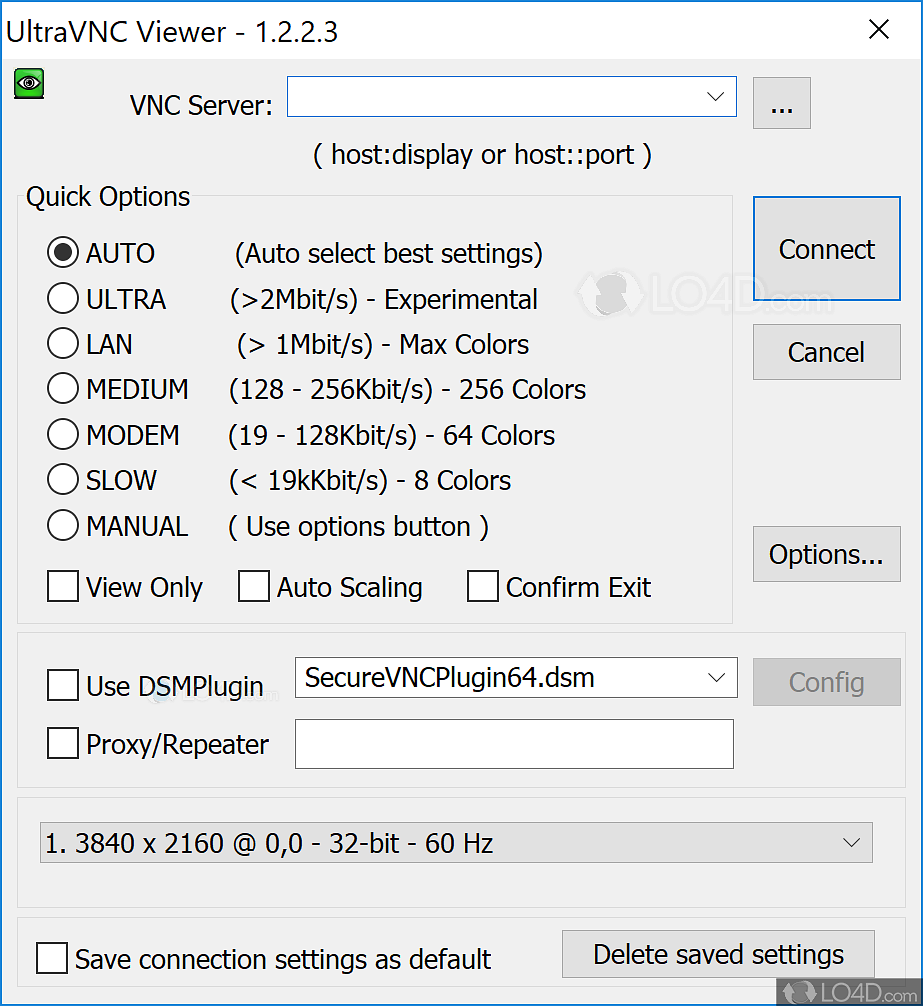Click the ellipsis browse button beside VNC Server

click(781, 103)
